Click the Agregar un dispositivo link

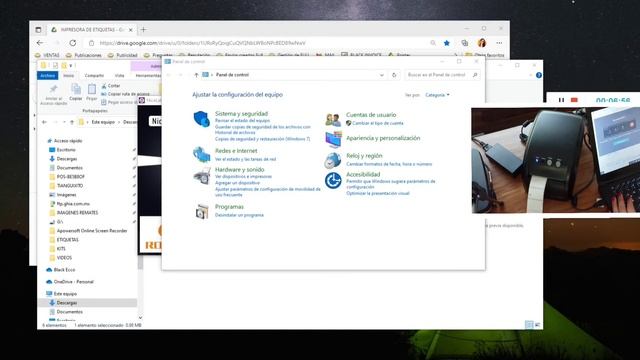point(237,183)
